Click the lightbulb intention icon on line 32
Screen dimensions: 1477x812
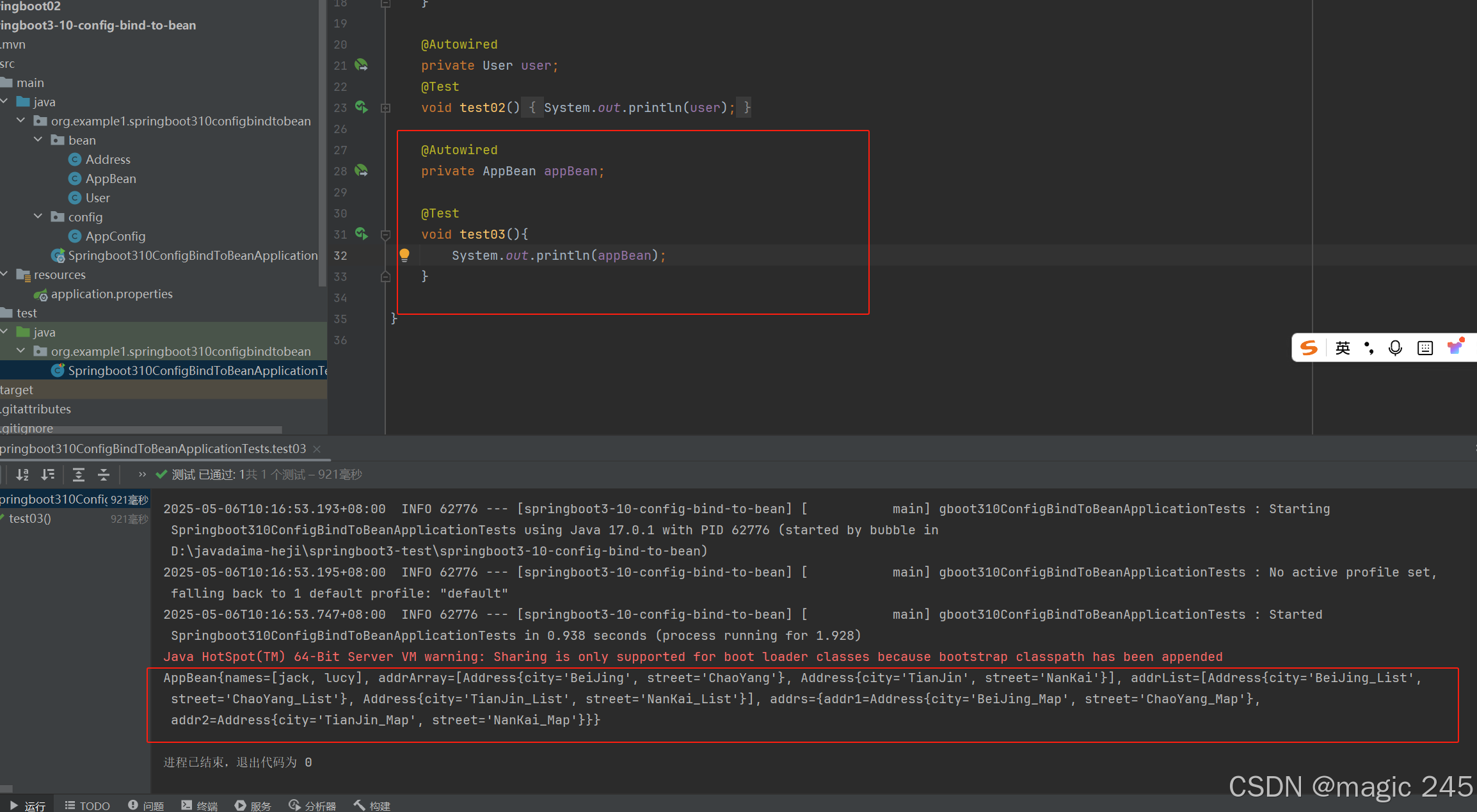(404, 255)
